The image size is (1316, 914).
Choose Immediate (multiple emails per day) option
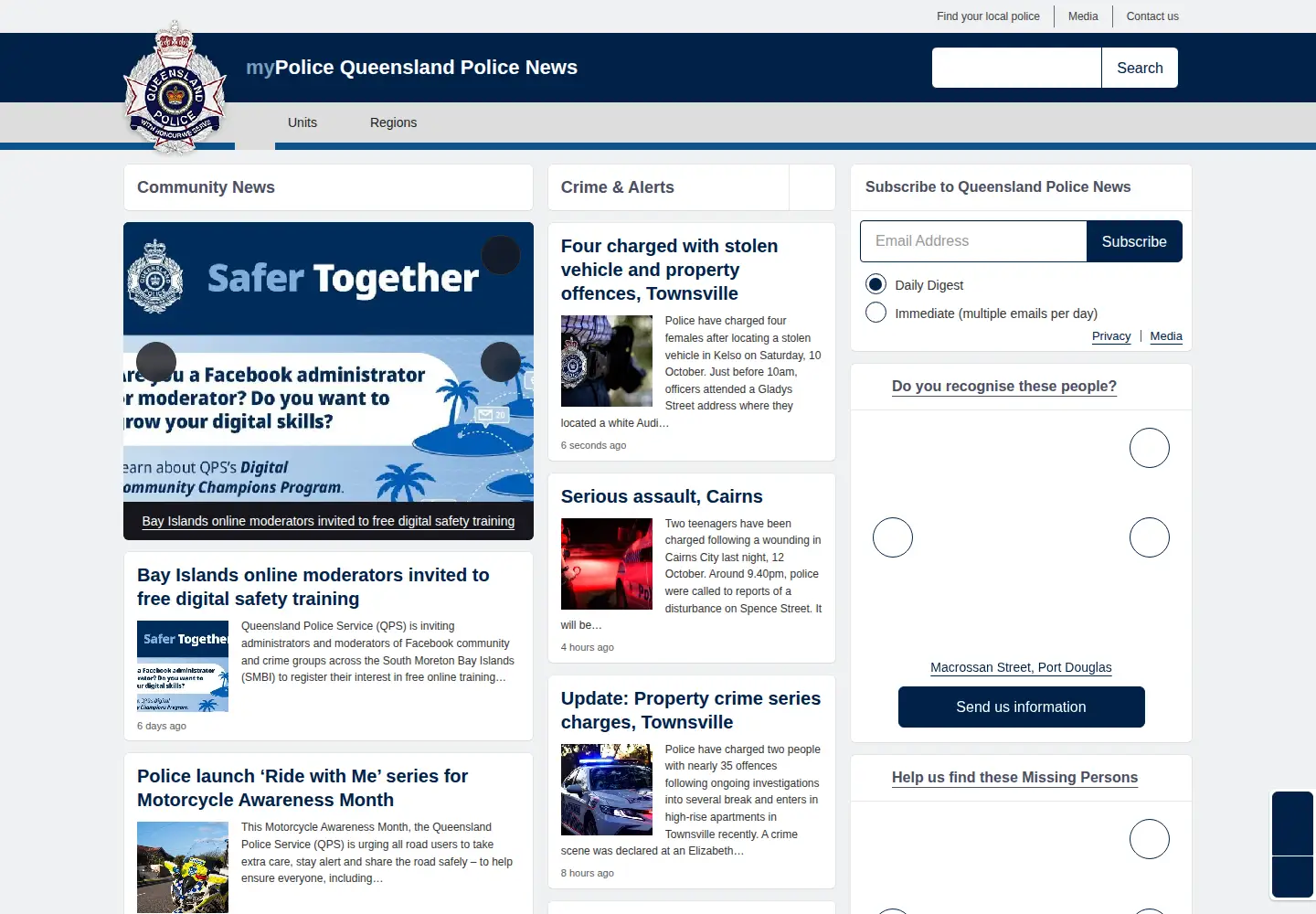click(x=876, y=313)
